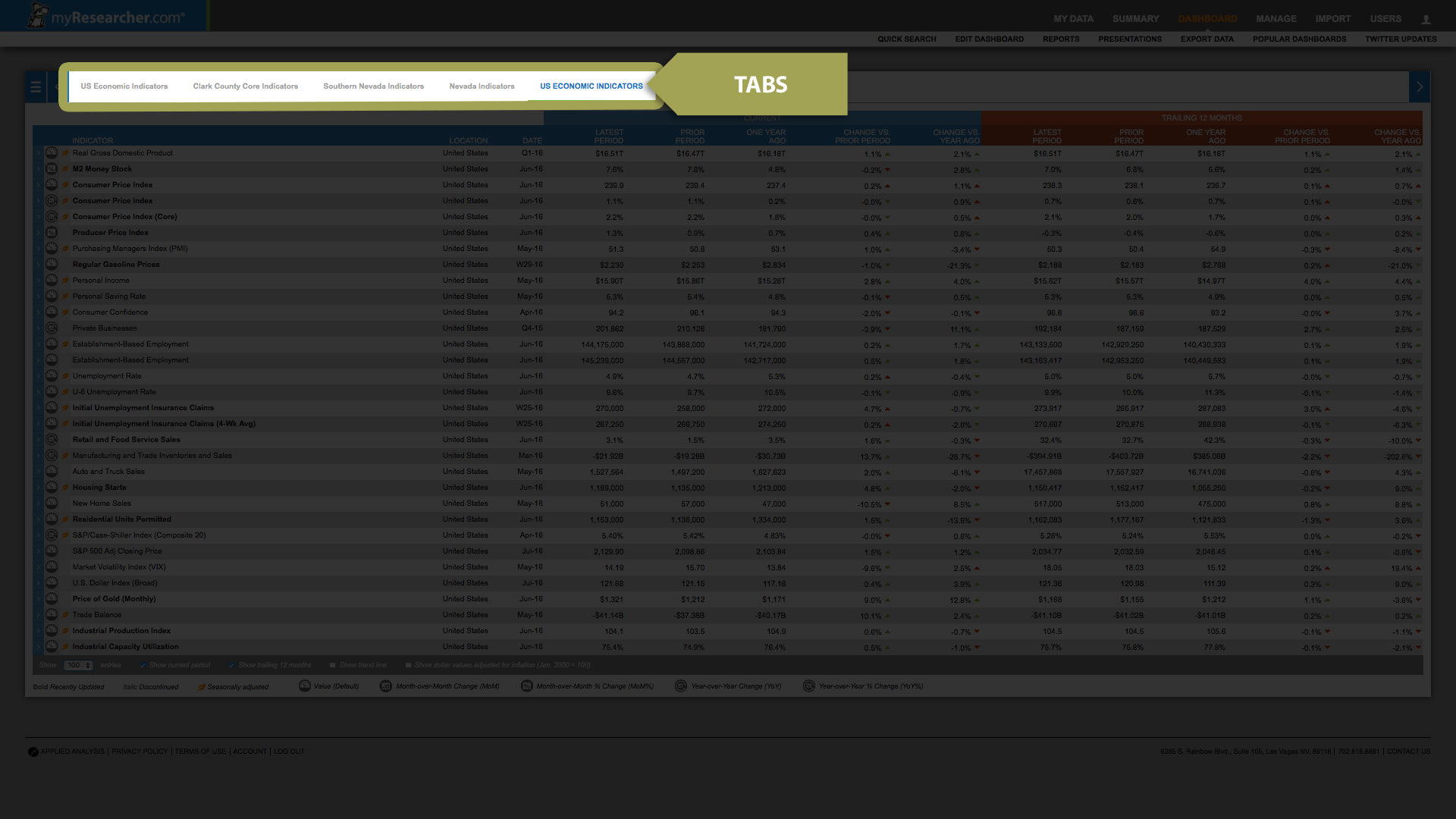Select the uppercase US ECONOMIC INDICATORS tab
The image size is (1456, 819).
click(x=591, y=86)
